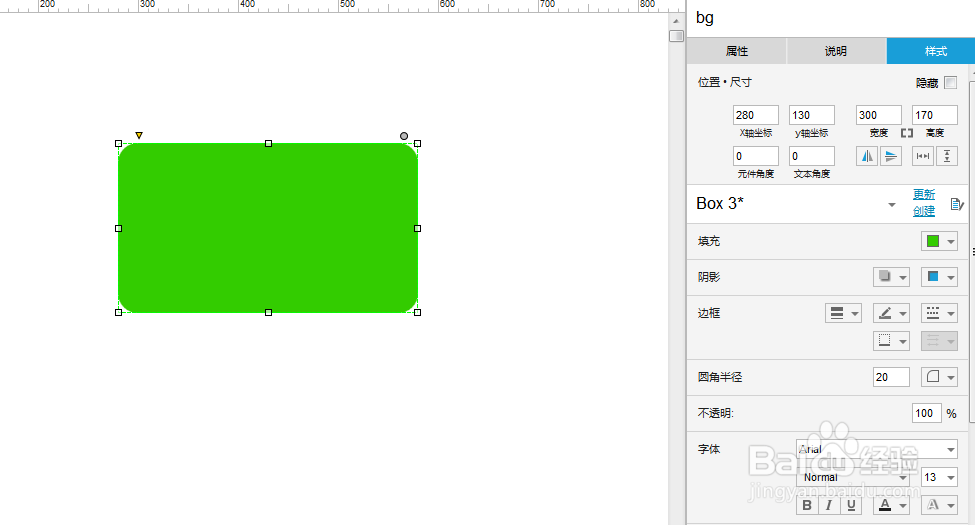Screen dimensions: 975x525
Task: Click the left middle resize handle of rectangle
Action: (119, 228)
